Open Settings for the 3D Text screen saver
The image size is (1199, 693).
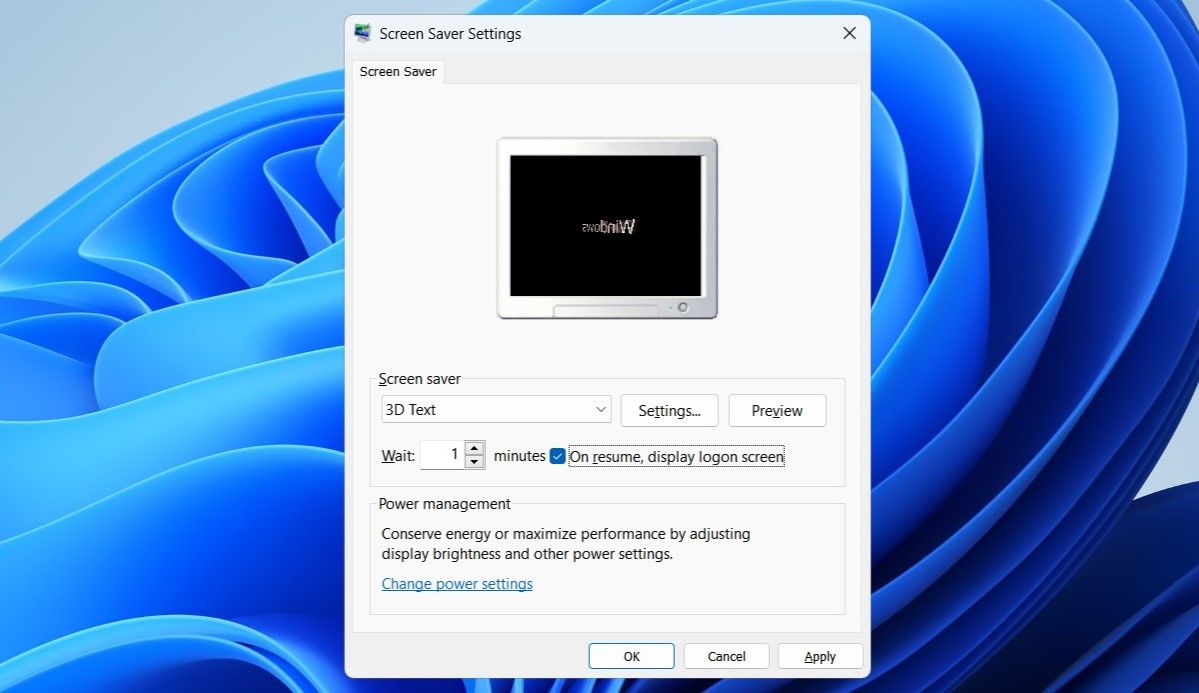click(x=669, y=410)
